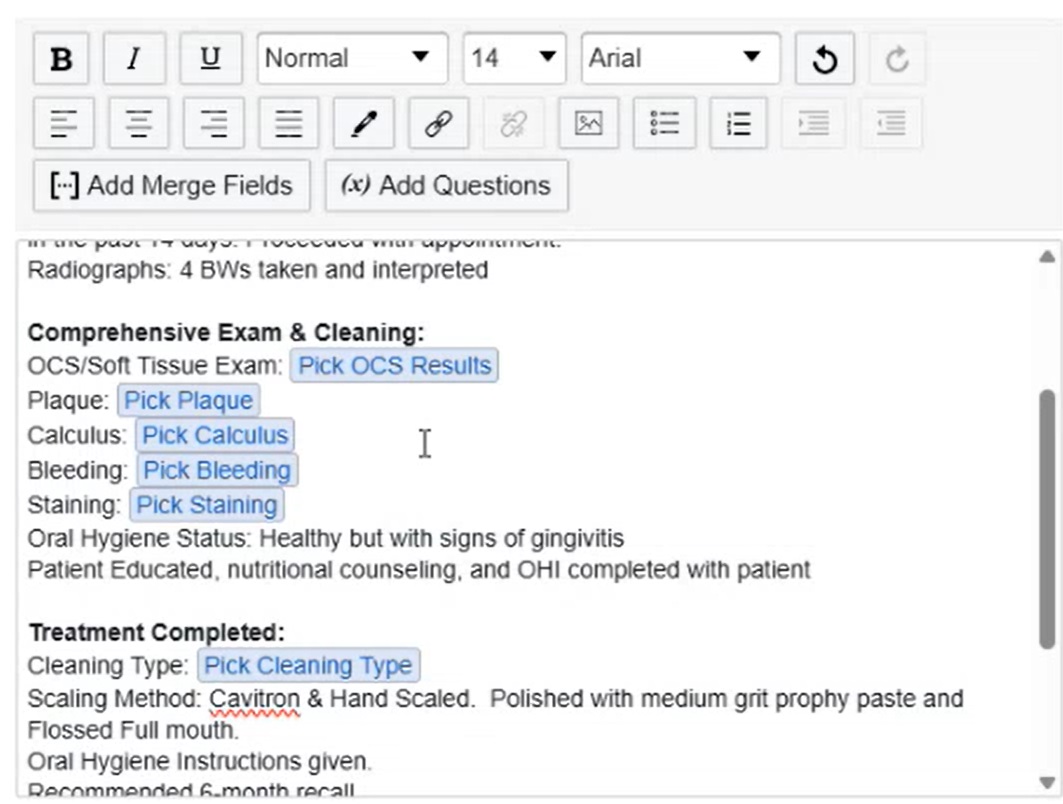The height and width of the screenshot is (804, 1063).
Task: Toggle bold formatting
Action: click(x=62, y=59)
